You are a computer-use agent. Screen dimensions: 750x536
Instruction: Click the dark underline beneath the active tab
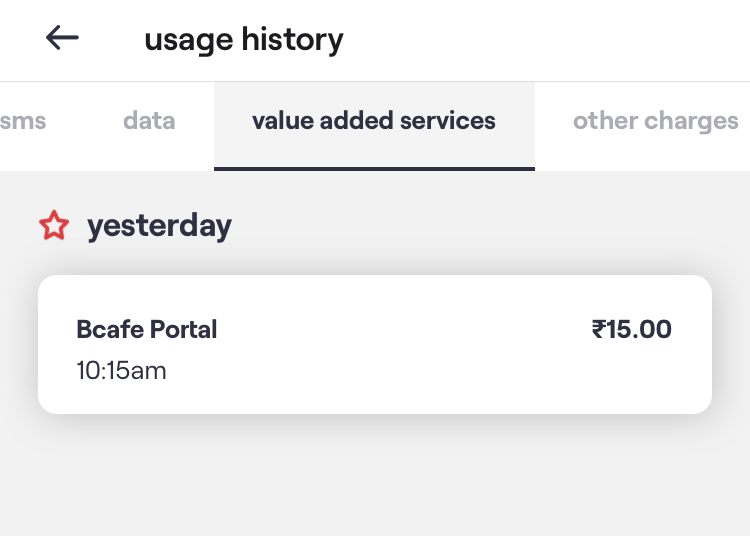[374, 168]
